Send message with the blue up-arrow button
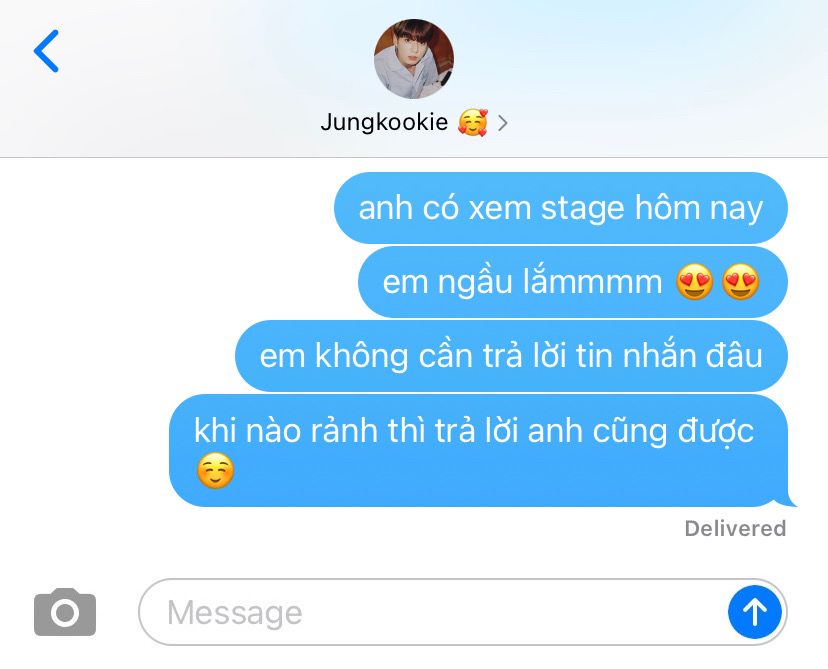The height and width of the screenshot is (669, 828). (755, 611)
